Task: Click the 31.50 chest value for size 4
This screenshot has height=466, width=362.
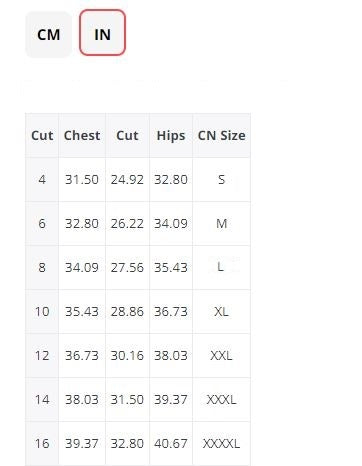Action: 82,180
